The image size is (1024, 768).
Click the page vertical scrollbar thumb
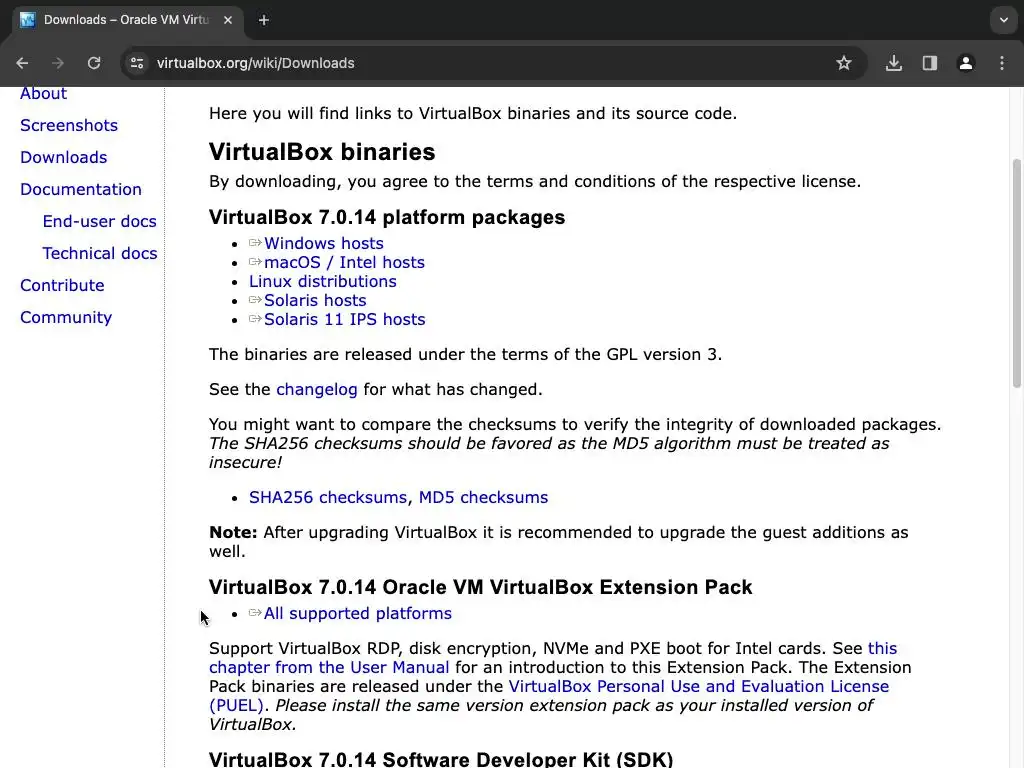click(x=1017, y=274)
